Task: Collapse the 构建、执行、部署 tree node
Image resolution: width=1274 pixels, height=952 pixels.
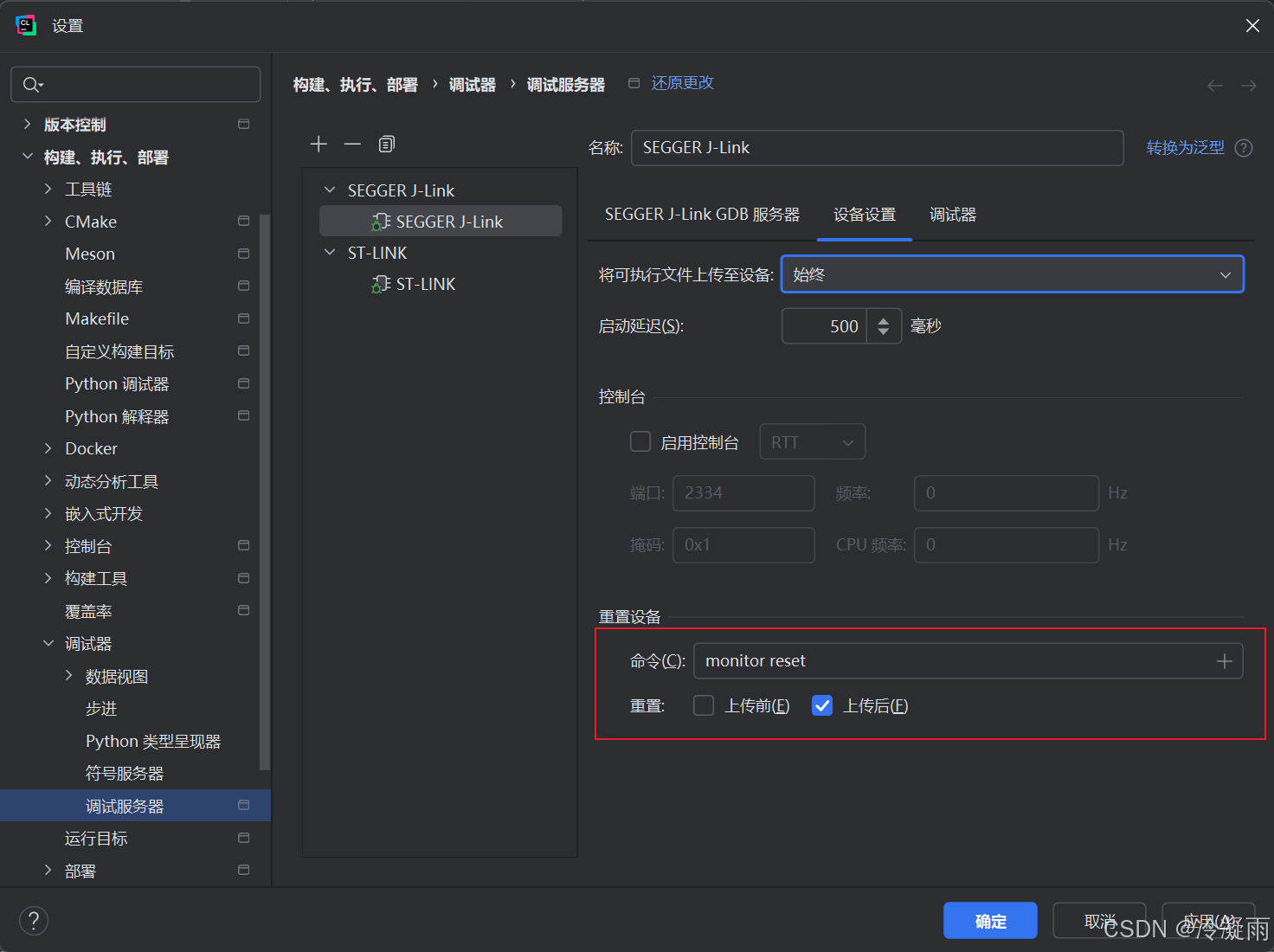Action: (28, 157)
